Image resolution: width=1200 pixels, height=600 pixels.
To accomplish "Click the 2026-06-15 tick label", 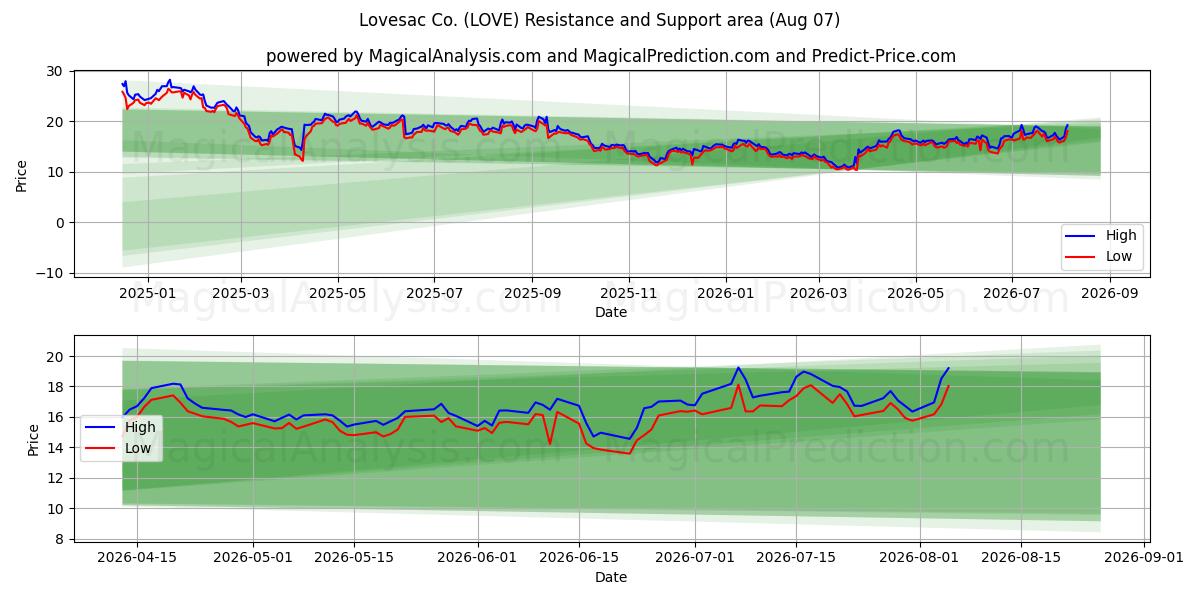I will tap(579, 558).
